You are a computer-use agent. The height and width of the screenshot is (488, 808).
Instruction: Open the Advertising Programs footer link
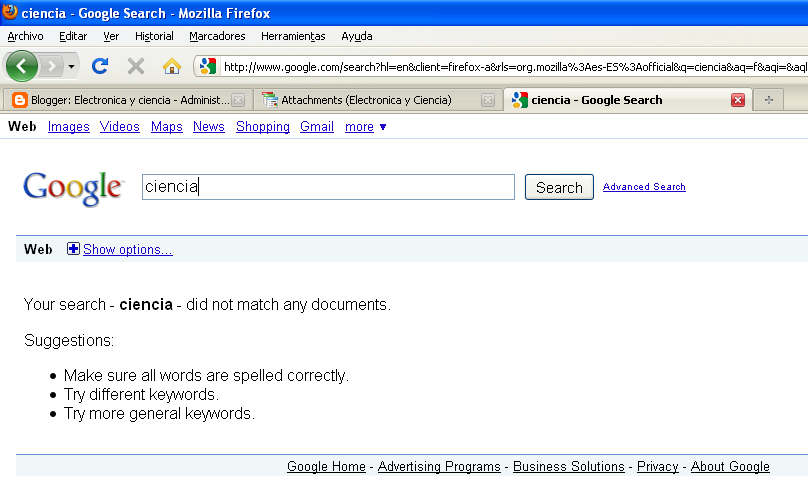(439, 466)
